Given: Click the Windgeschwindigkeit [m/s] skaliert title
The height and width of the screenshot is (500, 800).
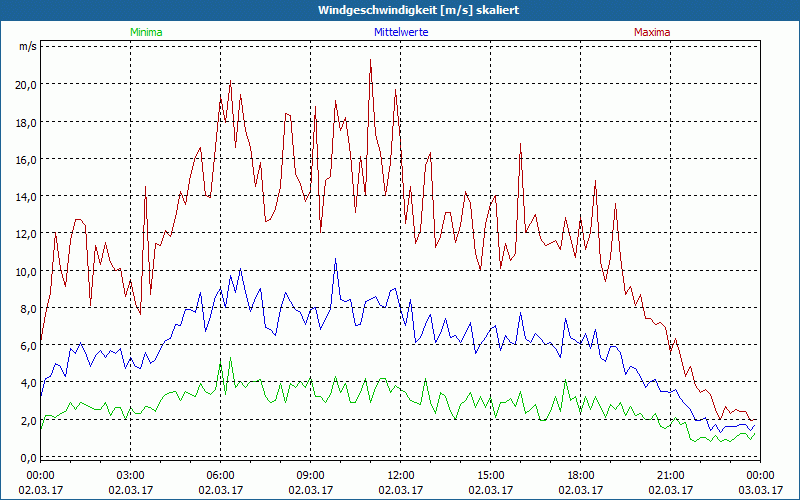Looking at the screenshot, I should (x=418, y=10).
